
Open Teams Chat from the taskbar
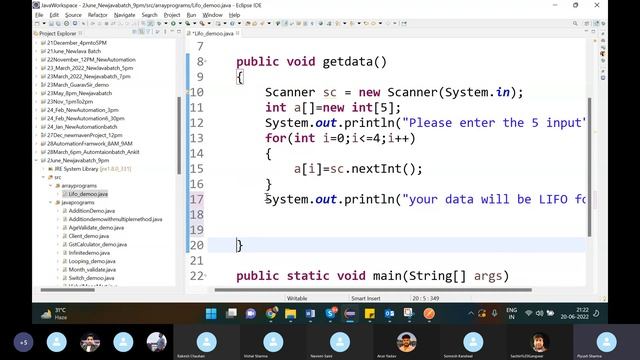click(251, 313)
